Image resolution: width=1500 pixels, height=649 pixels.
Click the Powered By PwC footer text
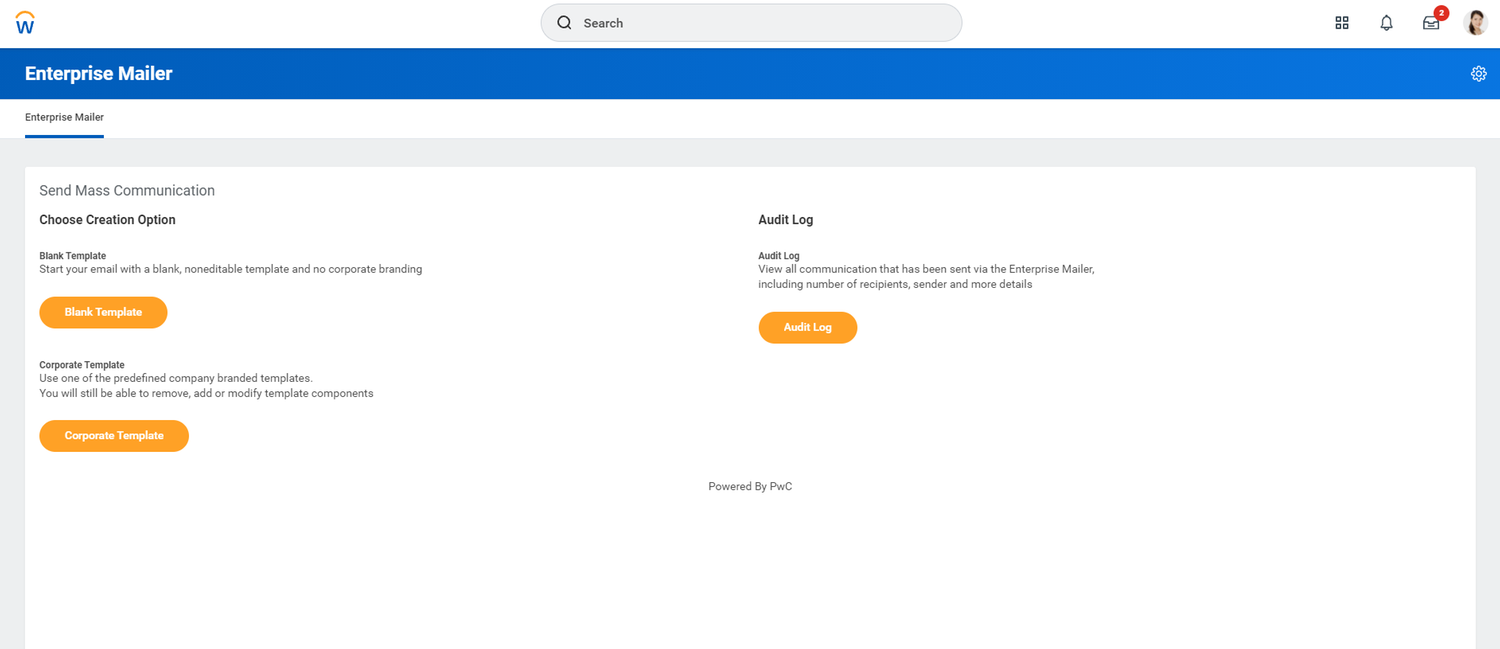coord(750,487)
